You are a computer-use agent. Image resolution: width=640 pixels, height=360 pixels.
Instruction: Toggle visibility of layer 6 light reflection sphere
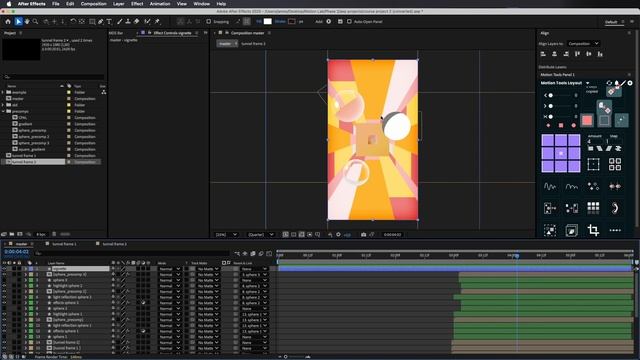coord(4,297)
